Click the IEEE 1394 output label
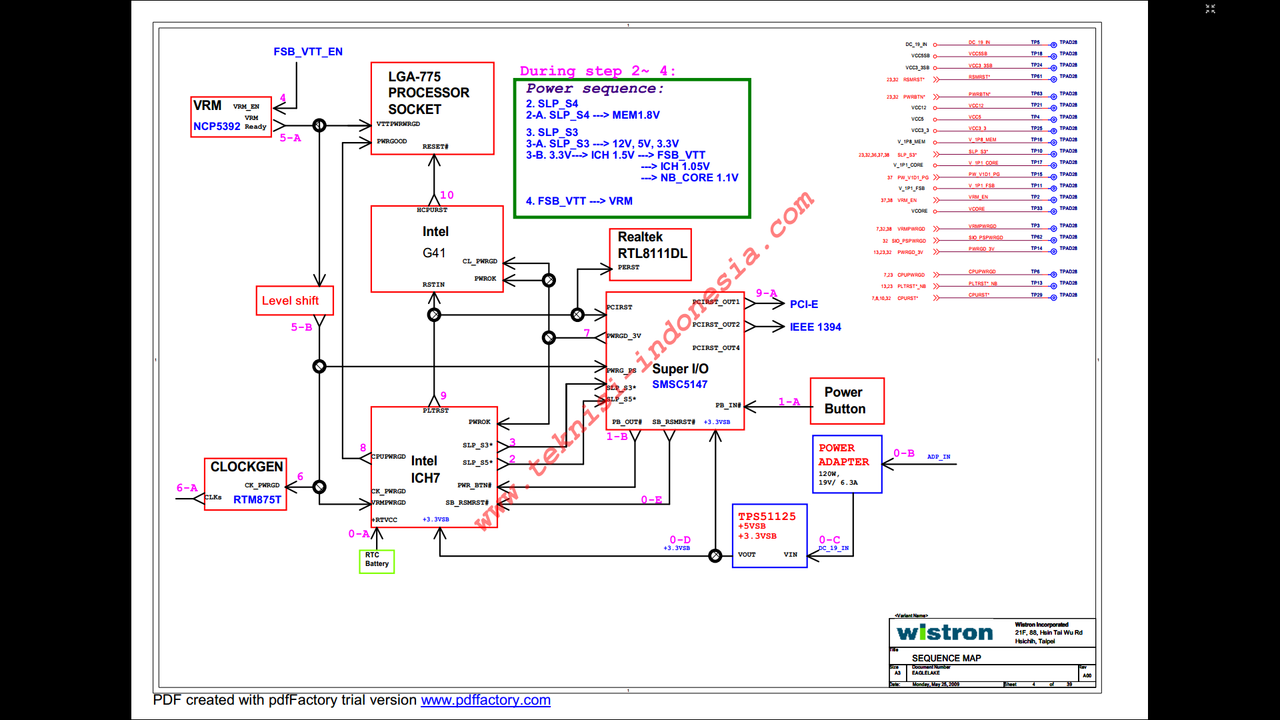Image resolution: width=1280 pixels, height=720 pixels. click(815, 327)
